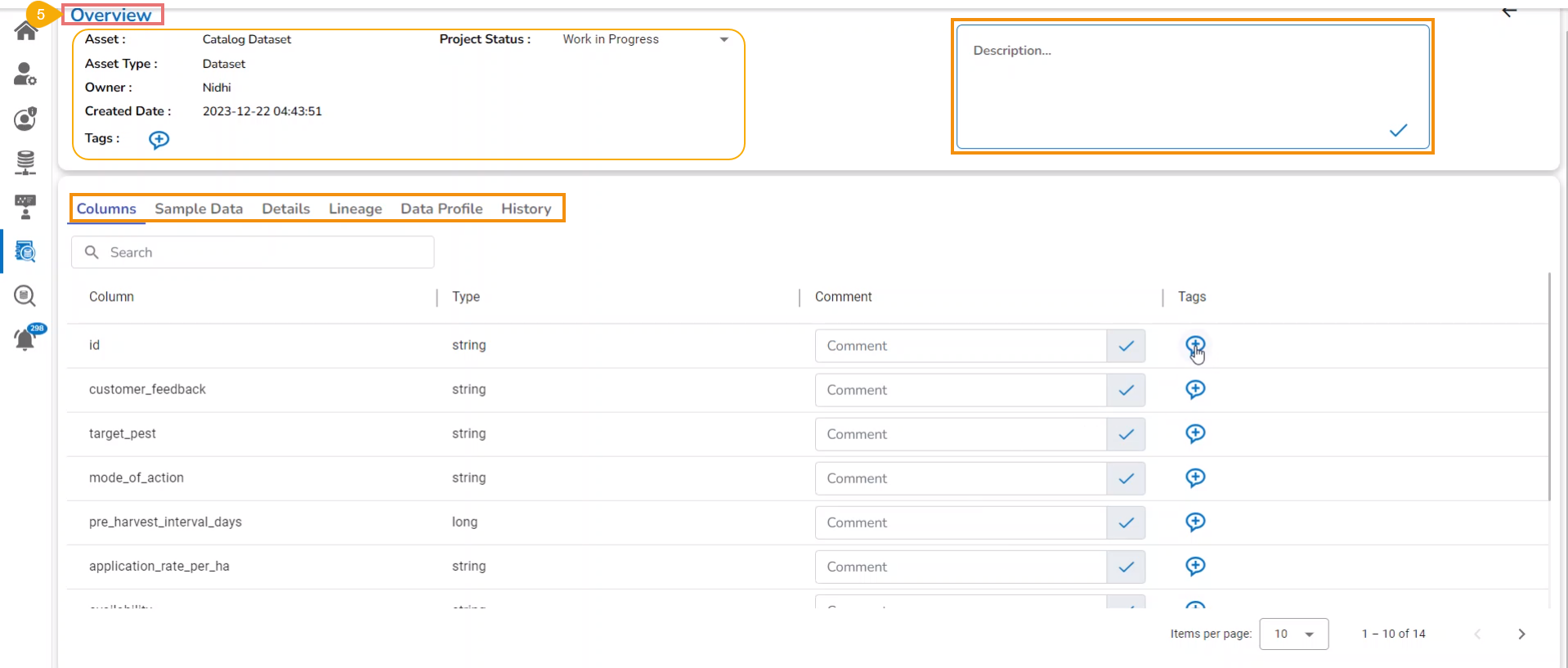Click the Description text area
Screen dimensions: 1568x668
tap(1177, 82)
